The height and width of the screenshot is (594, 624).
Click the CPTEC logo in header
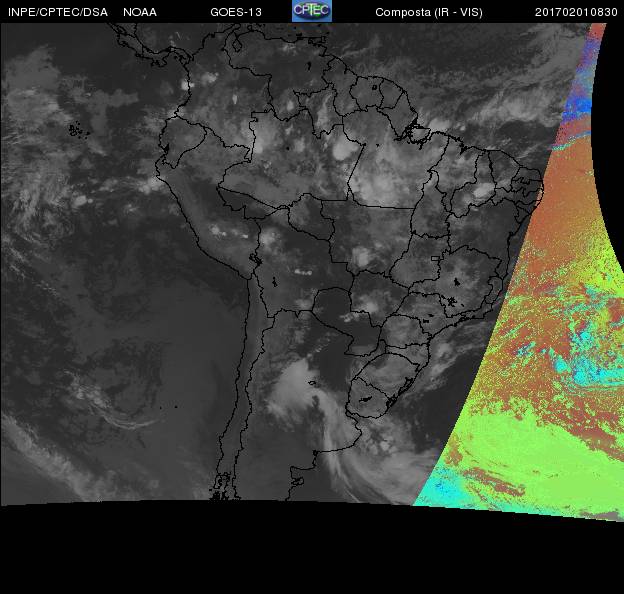312,11
